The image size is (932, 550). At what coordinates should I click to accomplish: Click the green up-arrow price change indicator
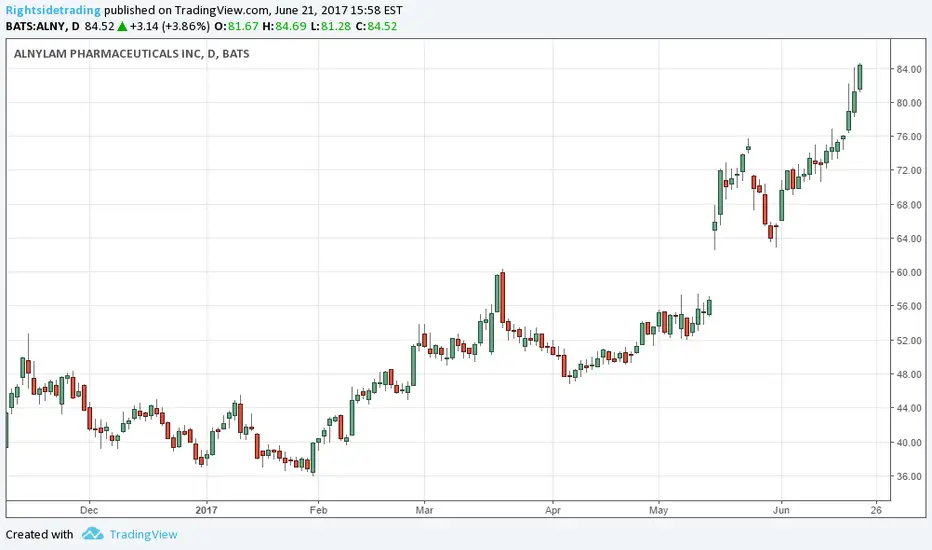point(122,26)
